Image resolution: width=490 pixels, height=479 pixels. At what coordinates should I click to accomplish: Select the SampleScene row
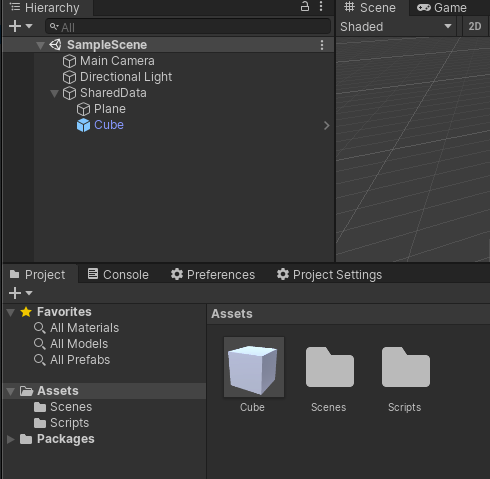pos(168,45)
